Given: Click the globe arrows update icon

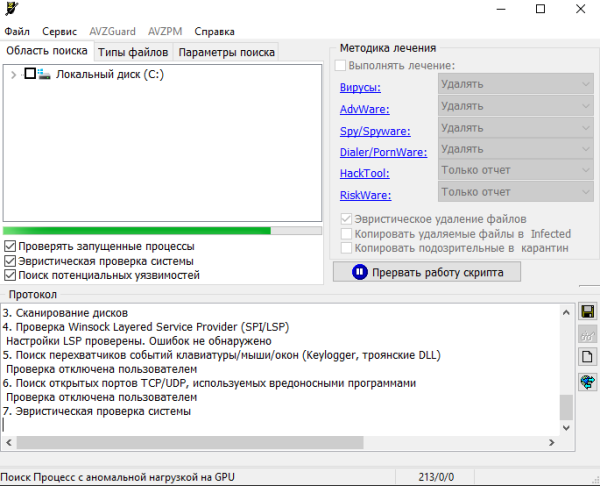Looking at the screenshot, I should coord(587,382).
